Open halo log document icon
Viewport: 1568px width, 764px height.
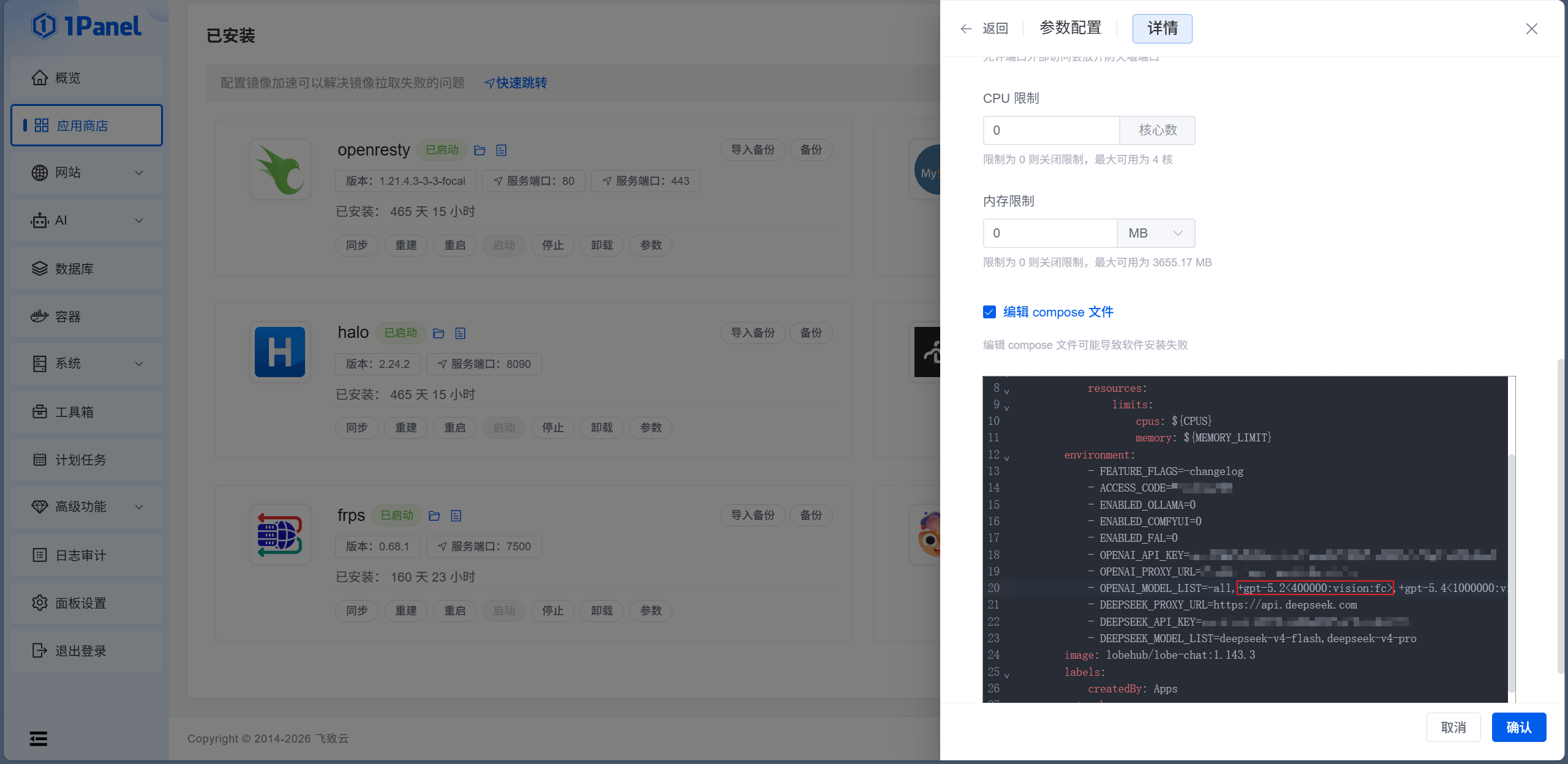point(461,333)
